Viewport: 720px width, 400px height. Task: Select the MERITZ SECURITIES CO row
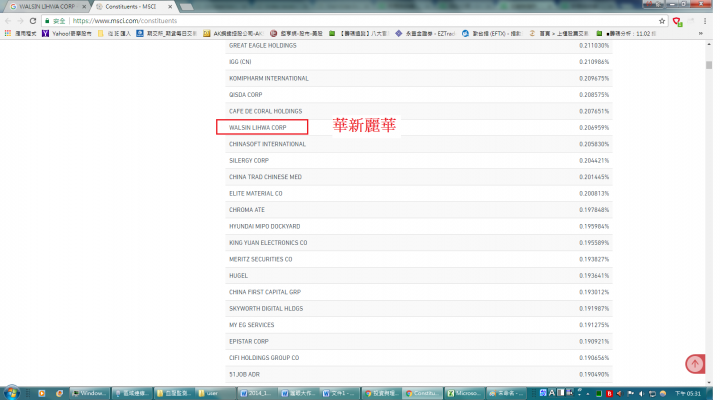[x=419, y=259]
